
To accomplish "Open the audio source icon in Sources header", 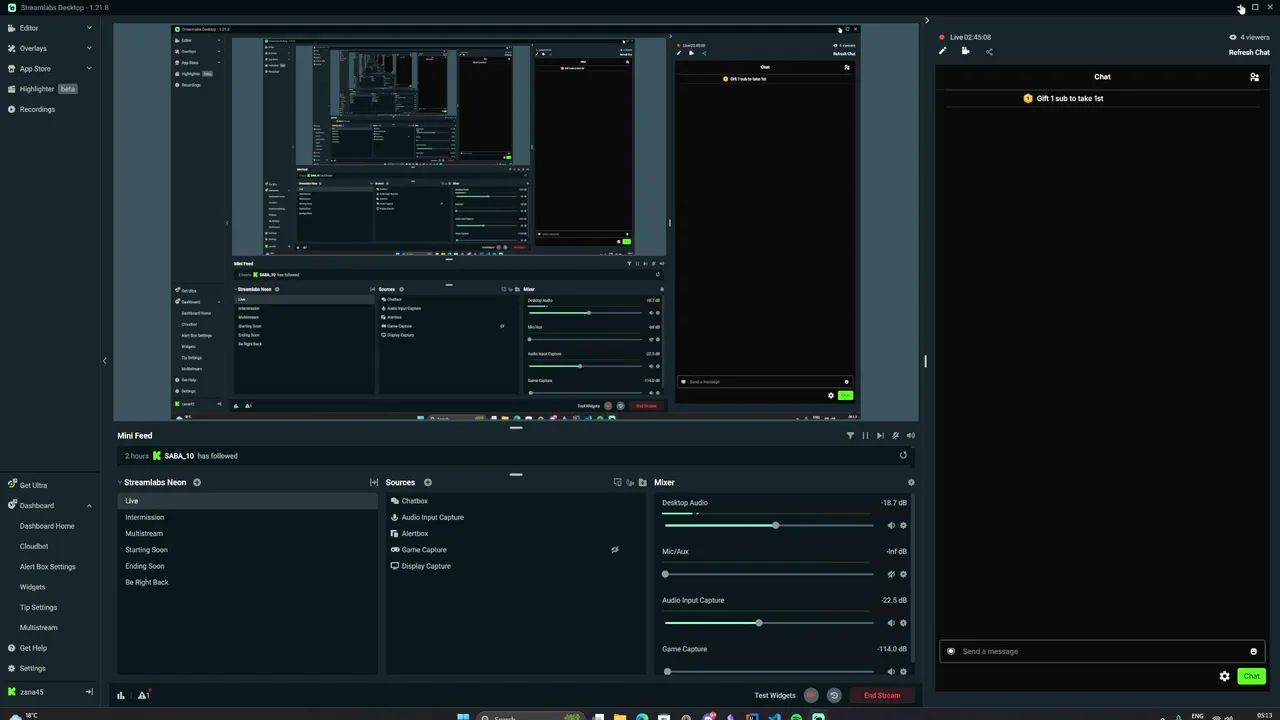I will click(629, 483).
